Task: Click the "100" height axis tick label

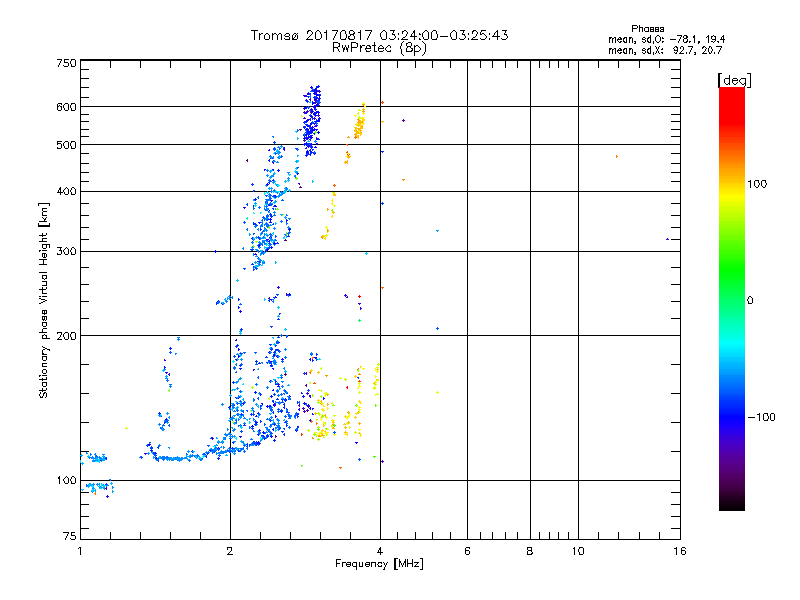Action: tap(66, 481)
